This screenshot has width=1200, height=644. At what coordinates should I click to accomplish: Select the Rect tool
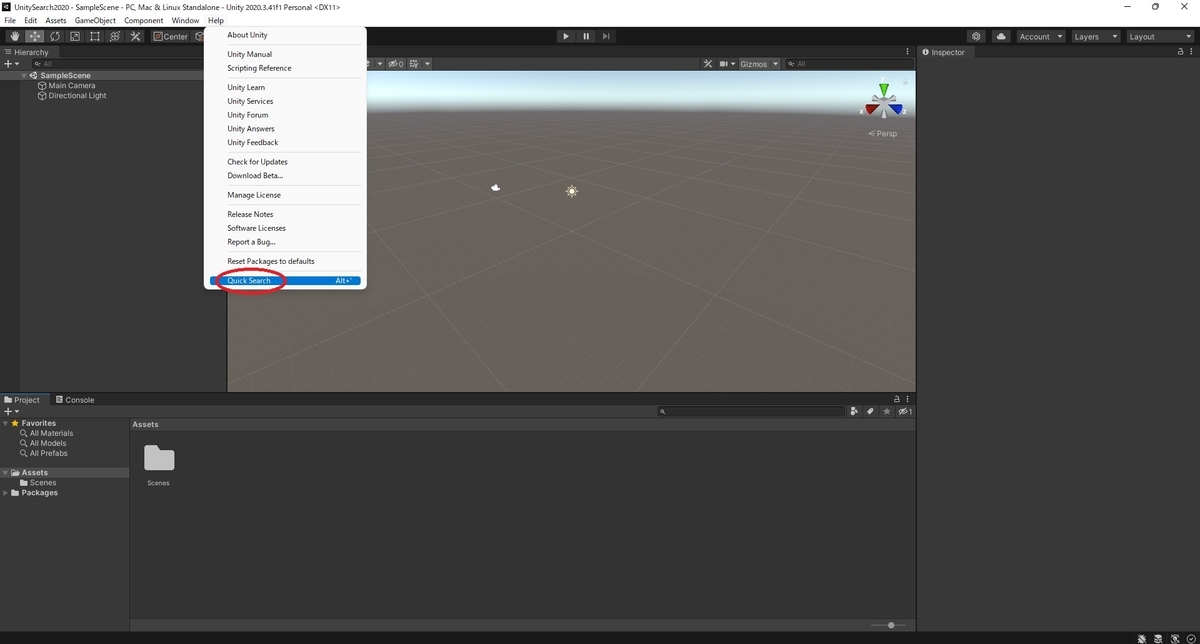(x=95, y=36)
